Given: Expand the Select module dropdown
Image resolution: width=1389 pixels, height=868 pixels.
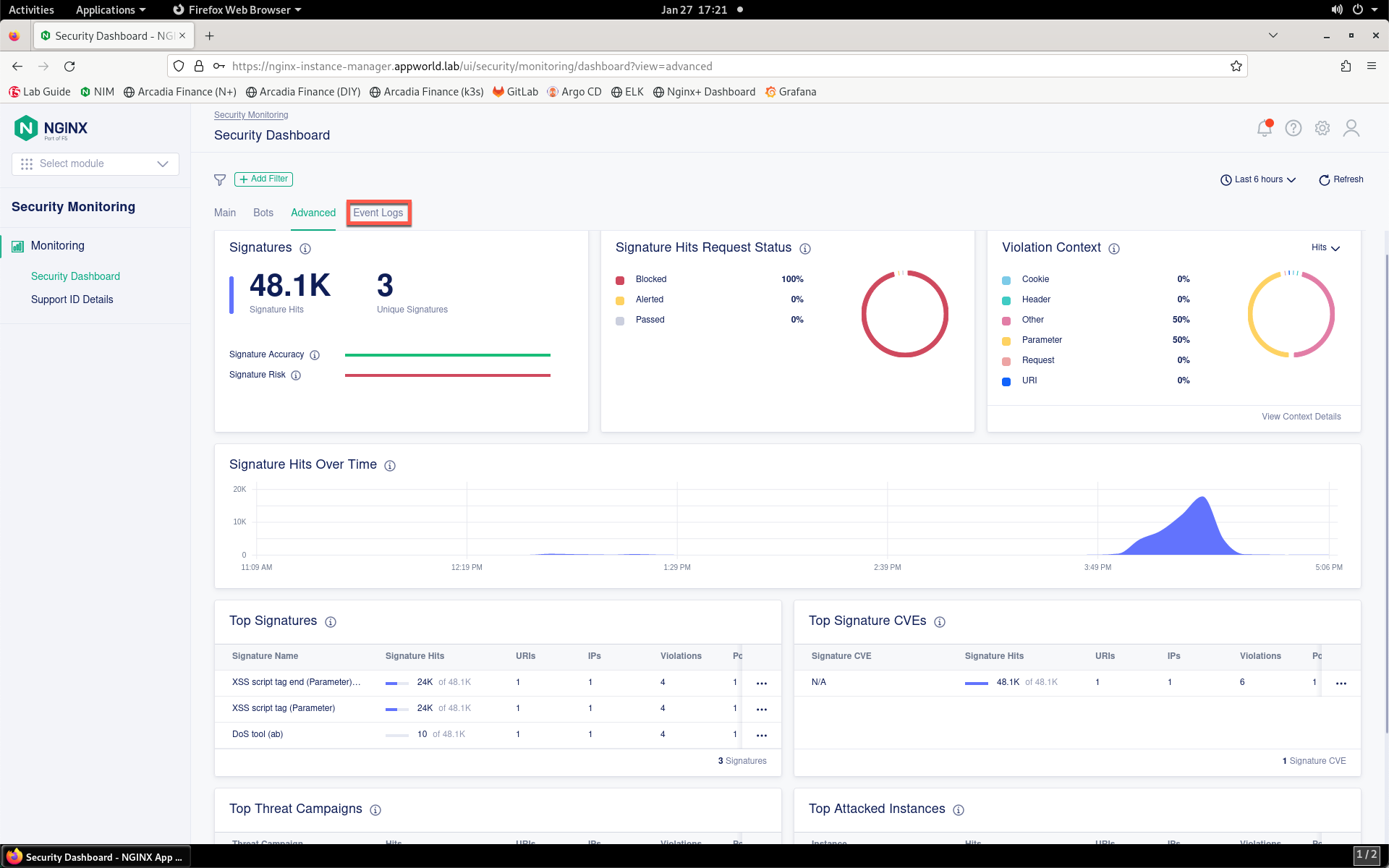Looking at the screenshot, I should click(95, 164).
